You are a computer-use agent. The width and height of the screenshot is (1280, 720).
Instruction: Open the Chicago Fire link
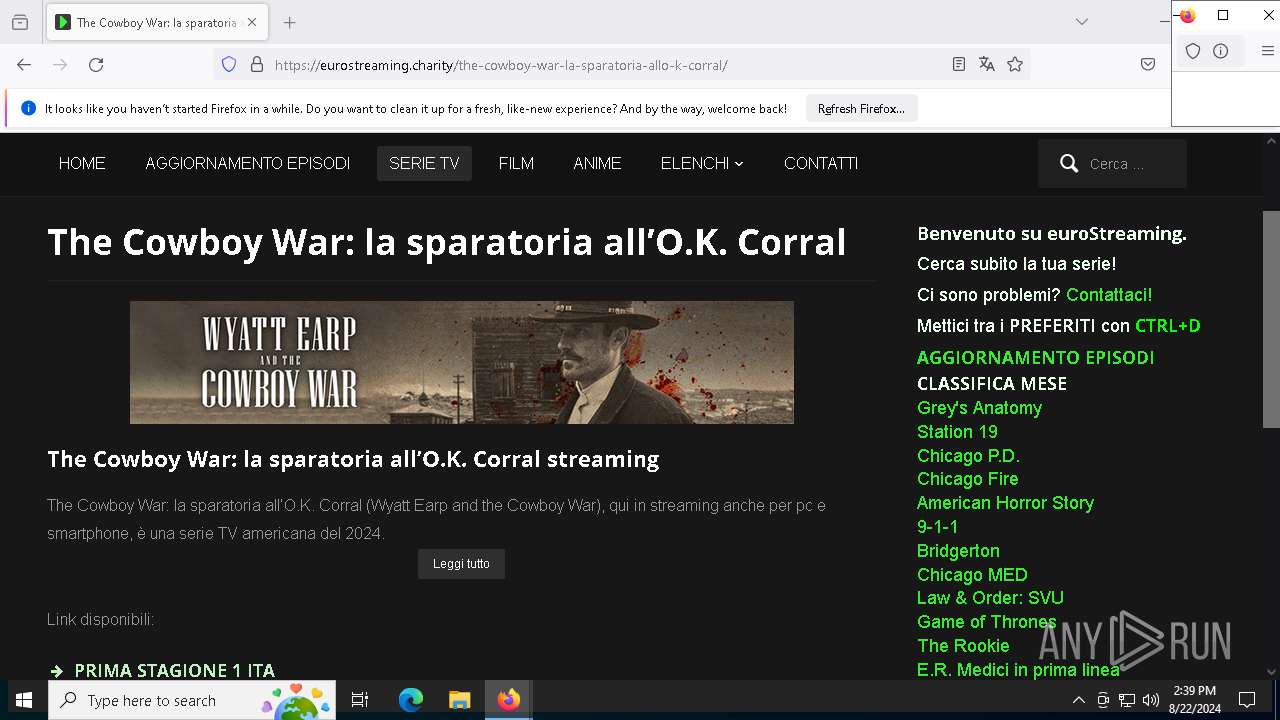tap(967, 479)
